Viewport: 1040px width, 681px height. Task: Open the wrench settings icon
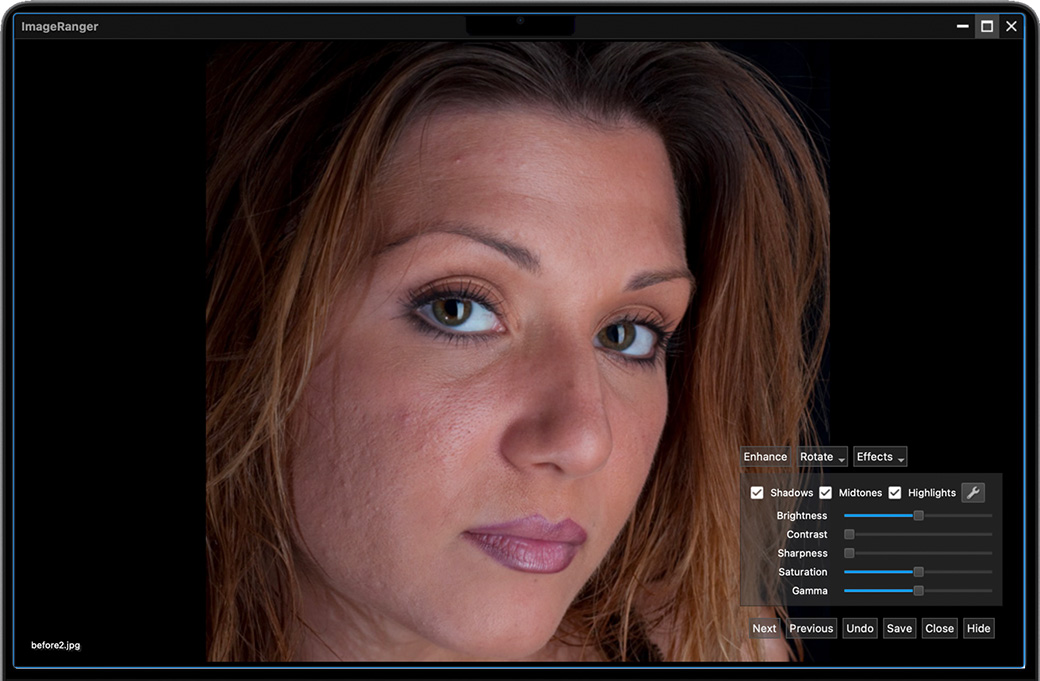[x=972, y=492]
